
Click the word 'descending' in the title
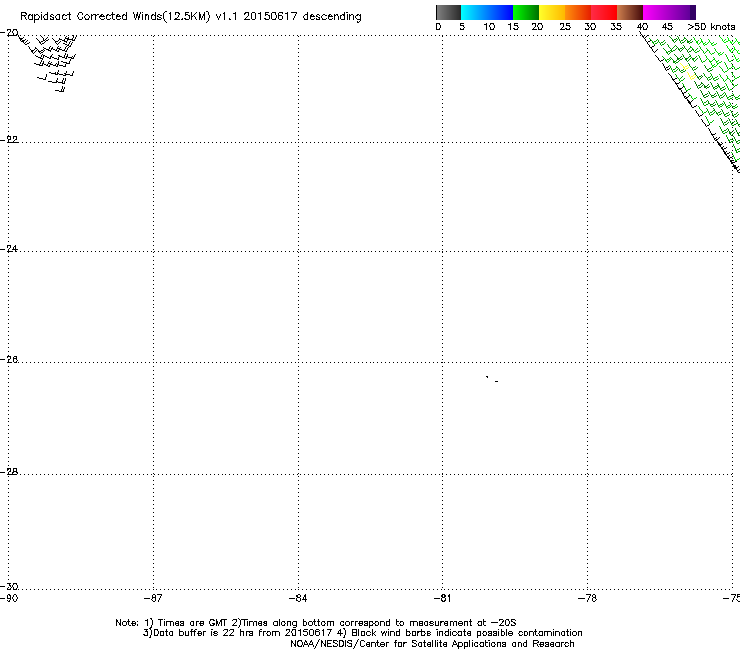tap(332, 16)
